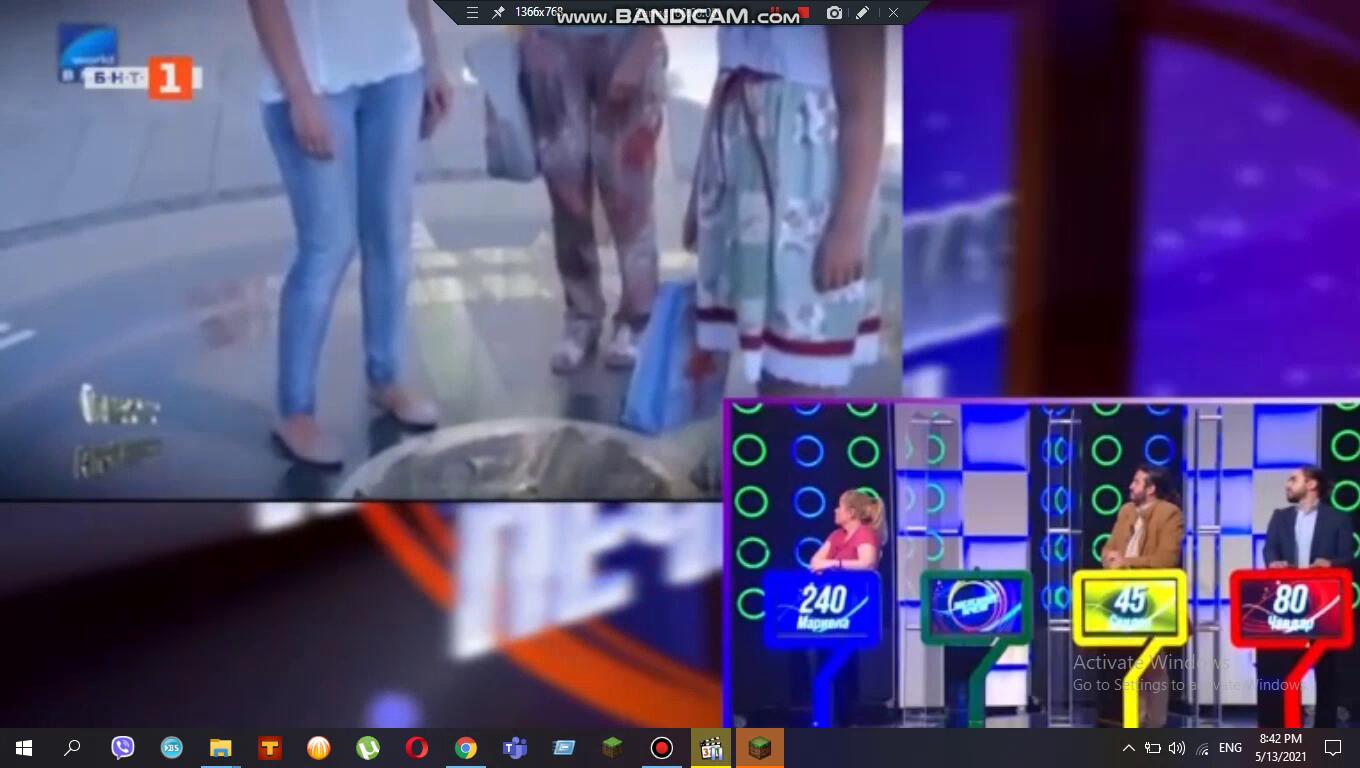The image size is (1360, 768).
Task: Expand the hidden system tray icons
Action: 1129,748
